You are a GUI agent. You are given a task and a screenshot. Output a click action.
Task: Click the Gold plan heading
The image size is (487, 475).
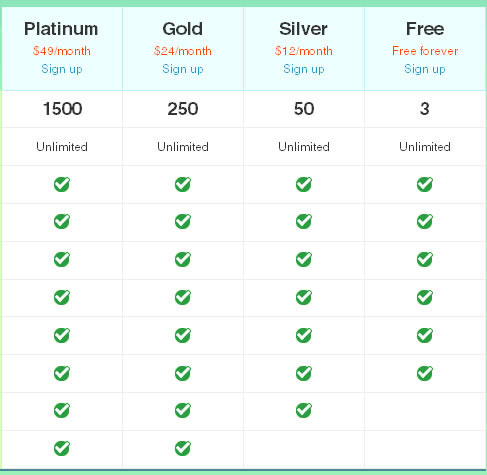[183, 29]
